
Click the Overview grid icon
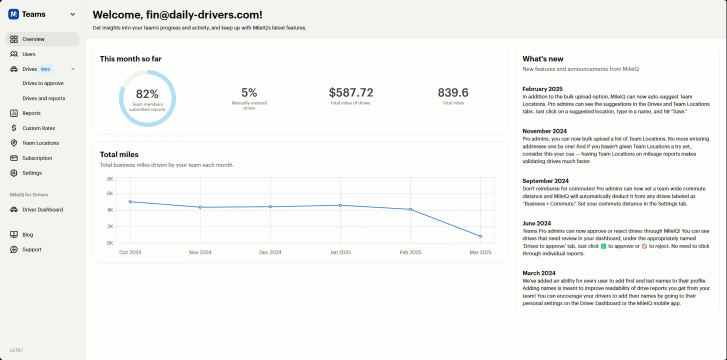click(14, 39)
